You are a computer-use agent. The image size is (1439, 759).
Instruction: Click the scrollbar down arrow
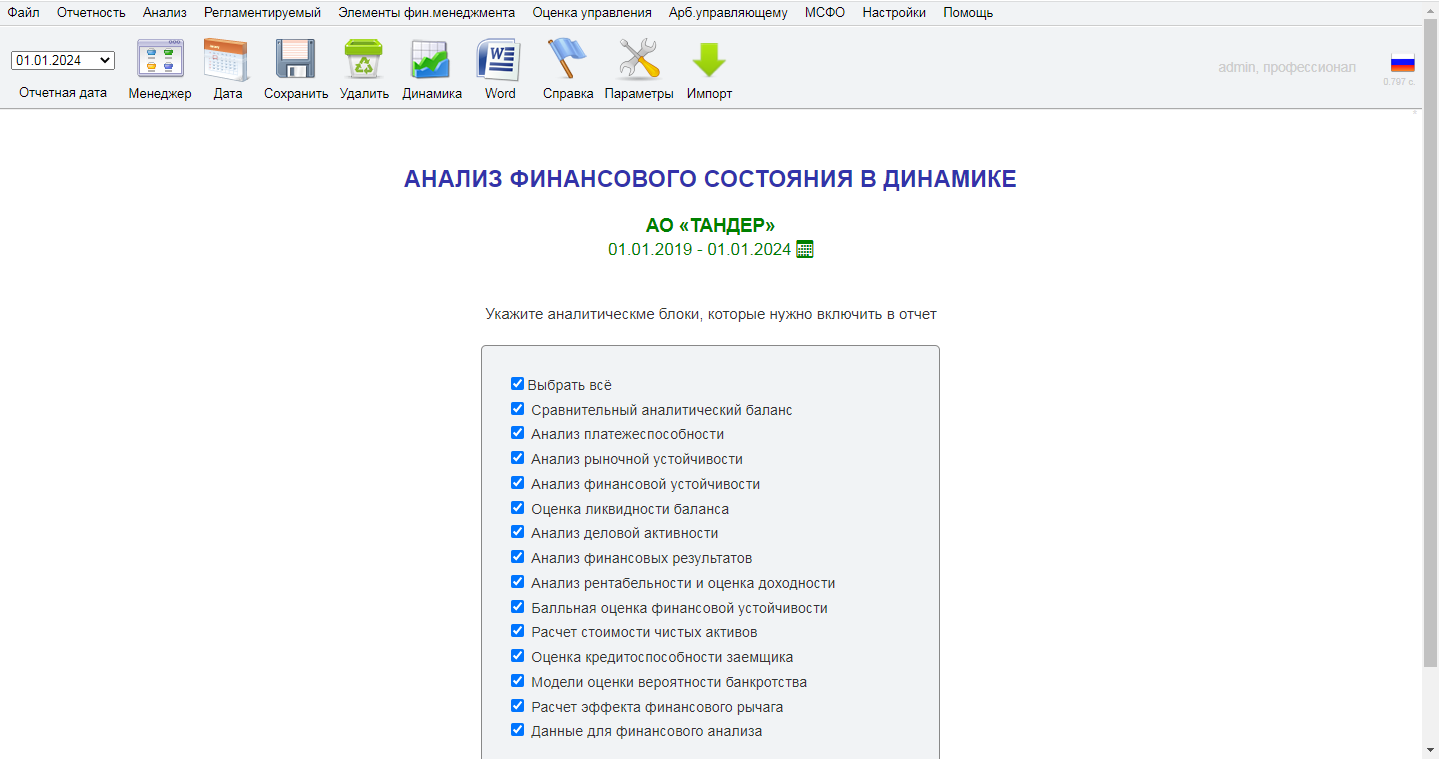[1431, 750]
